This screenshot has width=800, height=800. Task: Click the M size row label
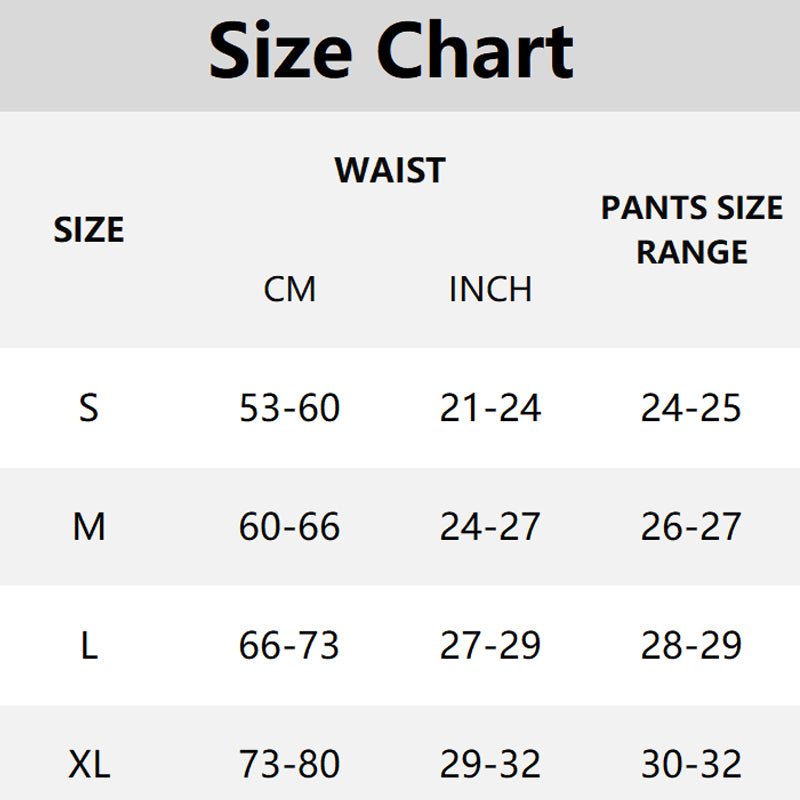[89, 527]
